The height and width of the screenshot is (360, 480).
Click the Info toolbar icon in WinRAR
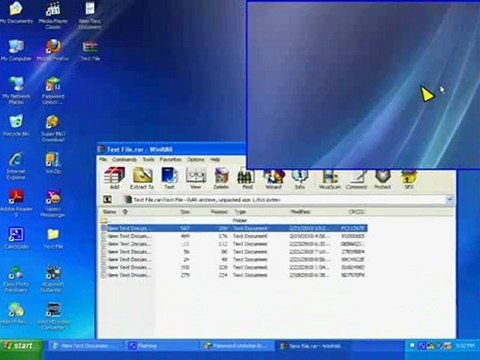pyautogui.click(x=299, y=180)
